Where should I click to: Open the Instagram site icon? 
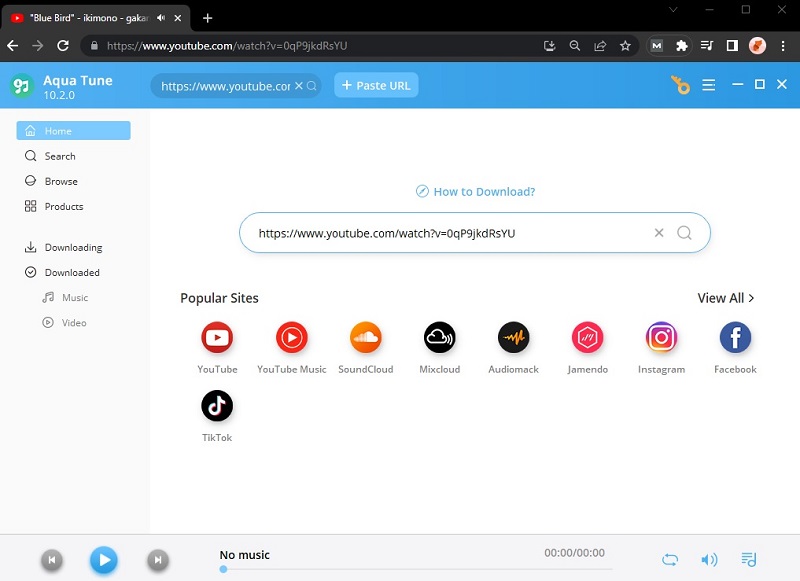[661, 337]
